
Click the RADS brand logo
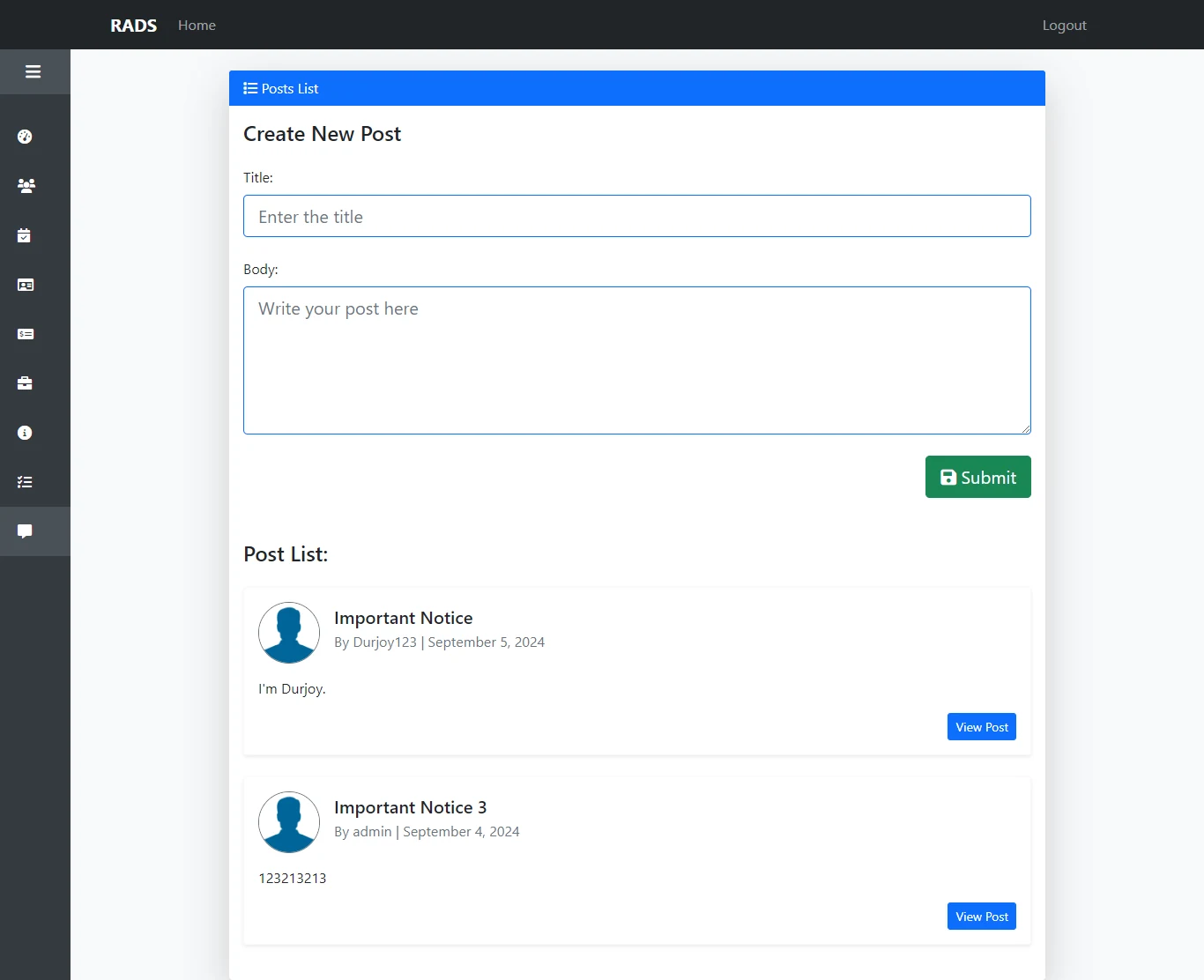[134, 26]
